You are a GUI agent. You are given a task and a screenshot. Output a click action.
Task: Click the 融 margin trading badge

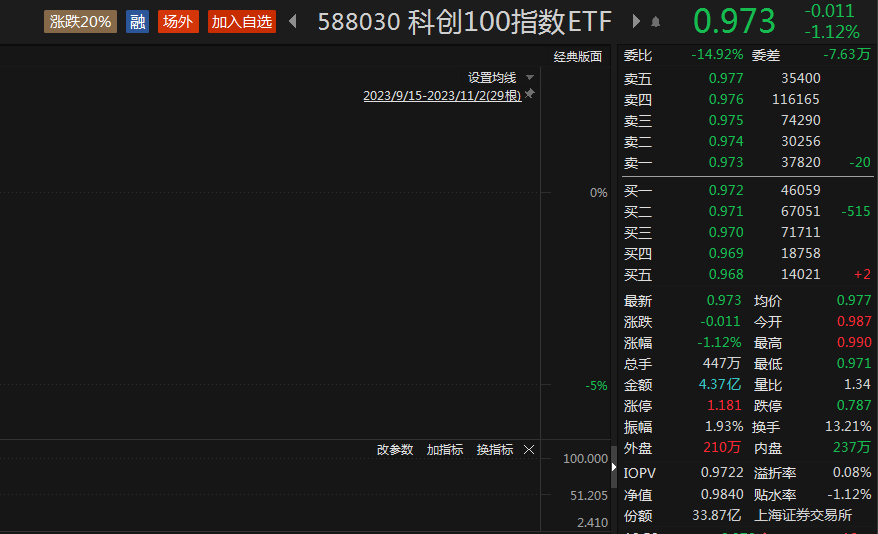[x=137, y=22]
